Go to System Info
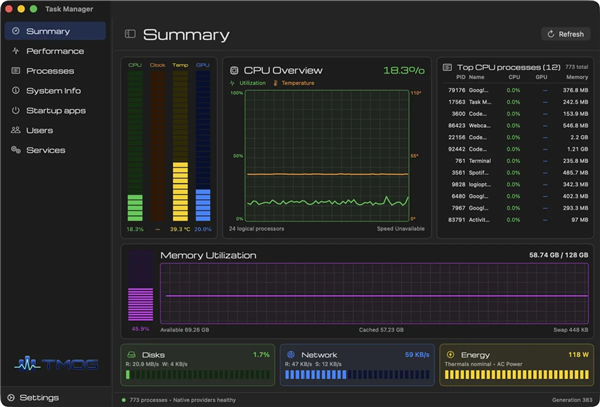 pos(55,91)
